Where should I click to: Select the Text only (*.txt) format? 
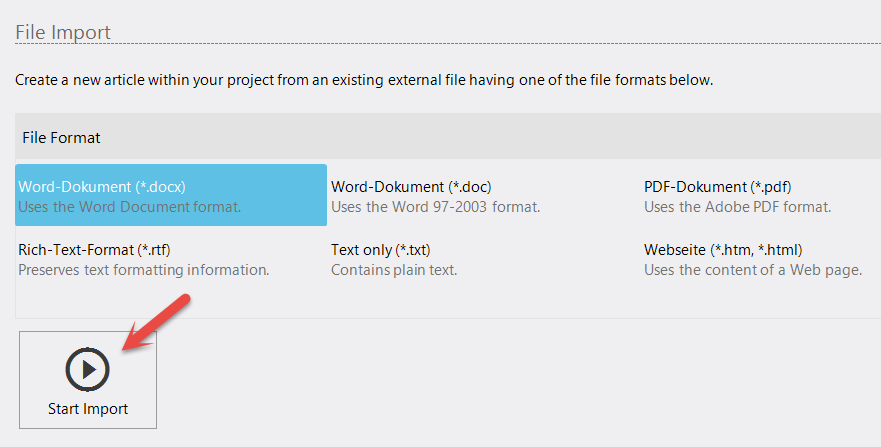point(381,250)
